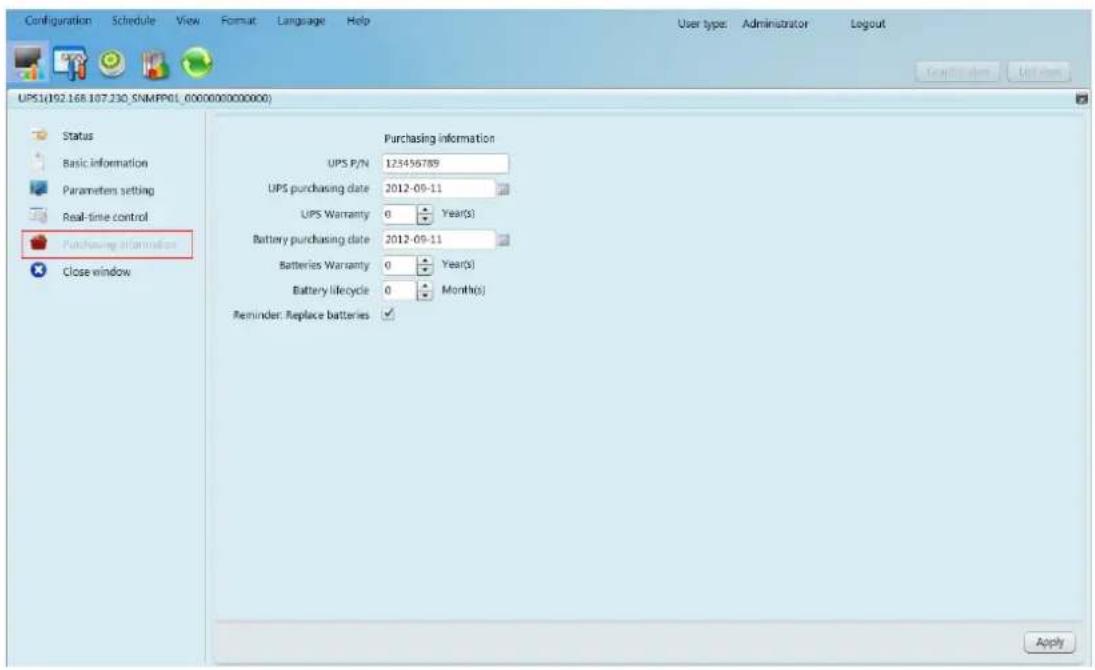Click the green round power button icon
1095x670 pixels.
click(x=112, y=64)
